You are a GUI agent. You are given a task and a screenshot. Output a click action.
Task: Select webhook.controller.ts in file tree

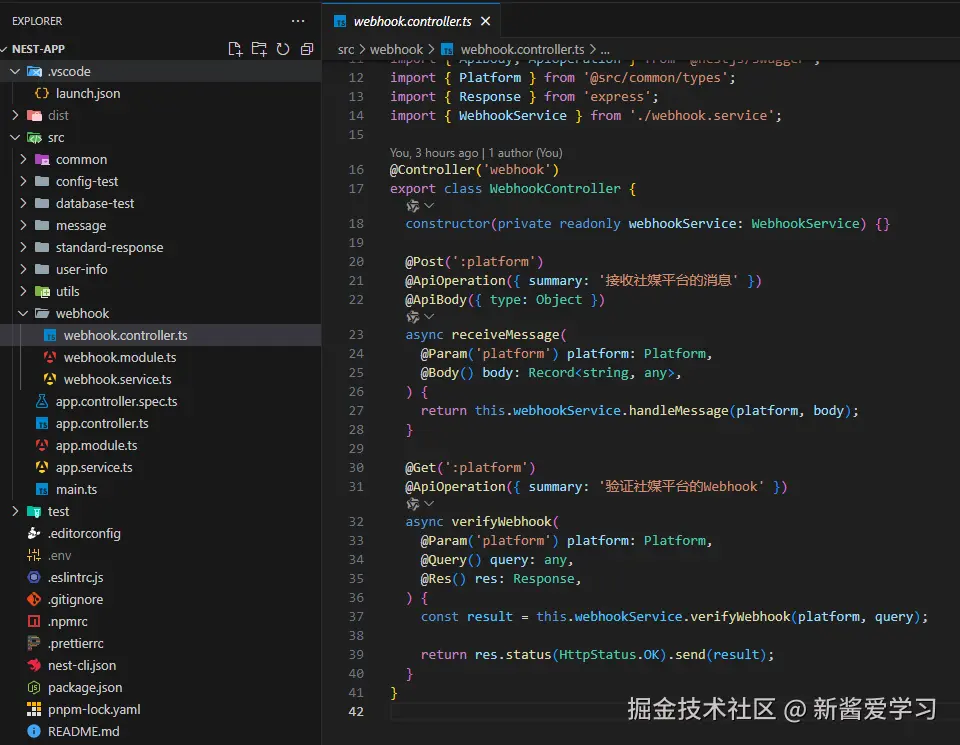coord(160,335)
